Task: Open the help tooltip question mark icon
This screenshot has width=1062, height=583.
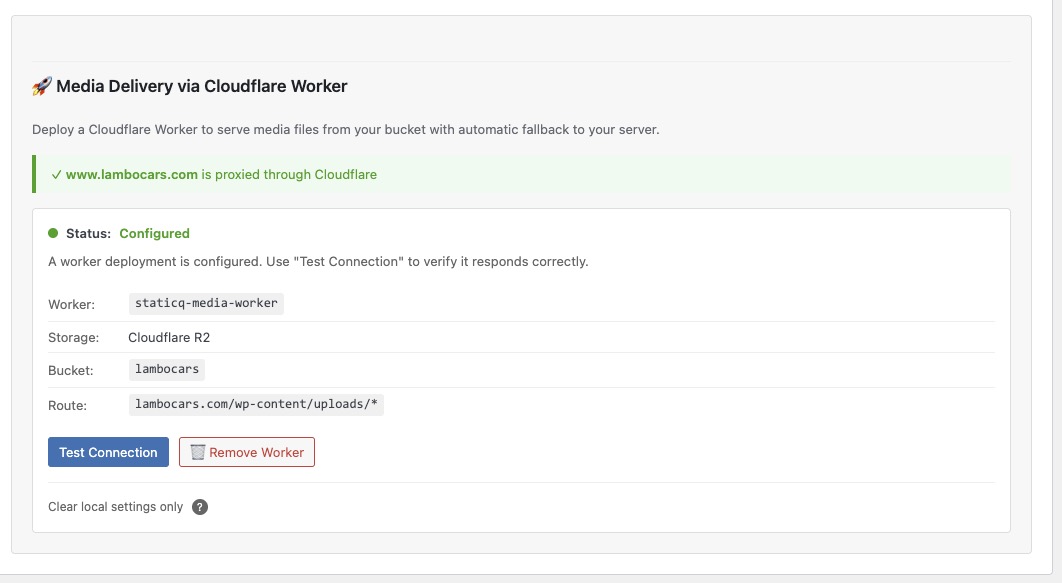Action: pos(199,507)
